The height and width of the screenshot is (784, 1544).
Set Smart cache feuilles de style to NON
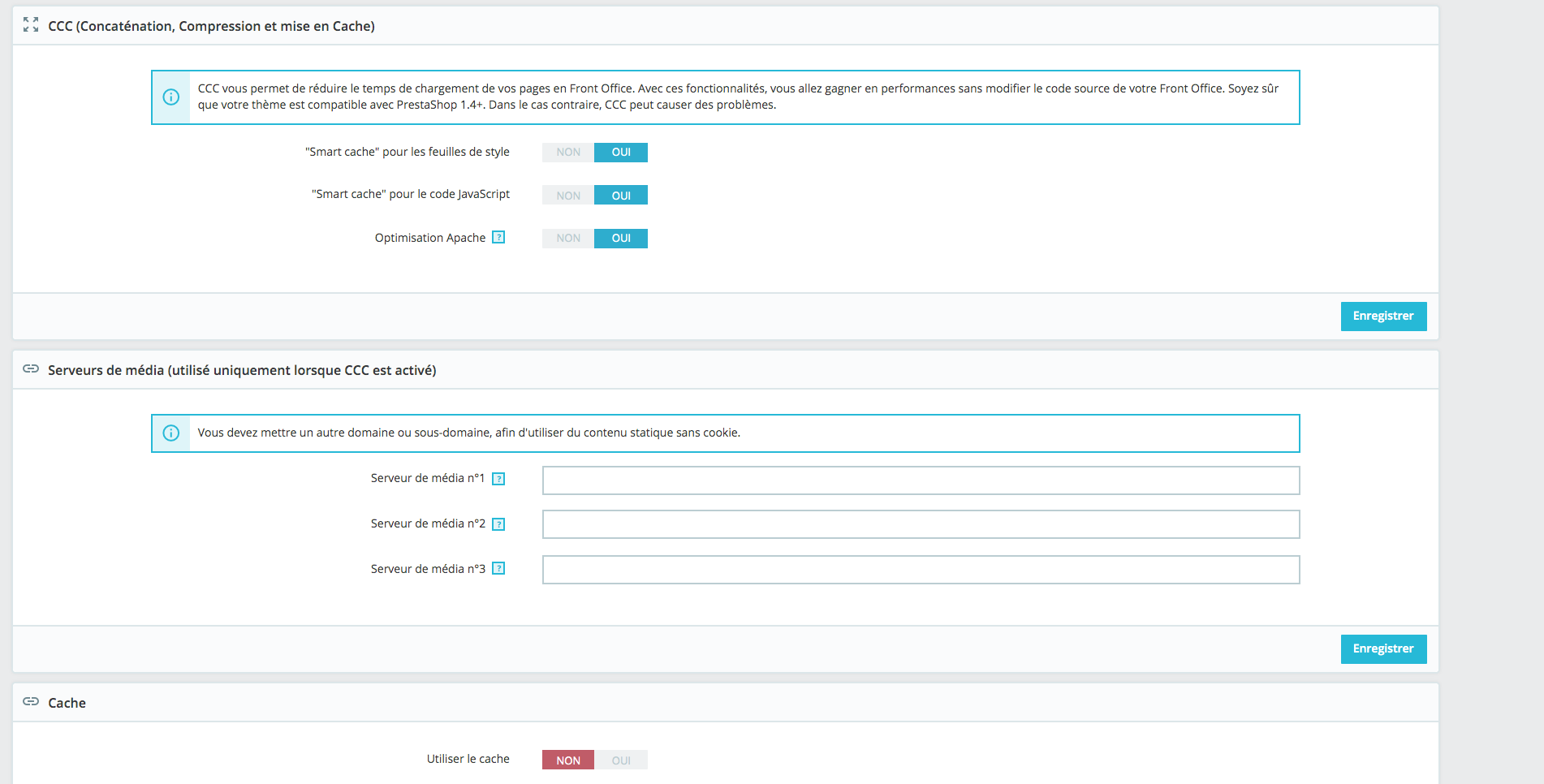pos(568,153)
